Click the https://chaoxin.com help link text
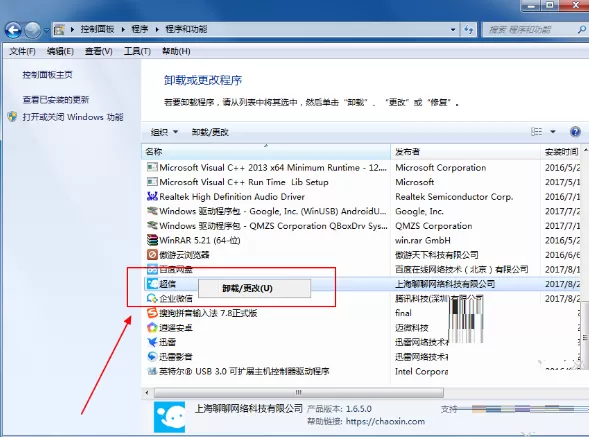The height and width of the screenshot is (437, 589). [x=385, y=422]
